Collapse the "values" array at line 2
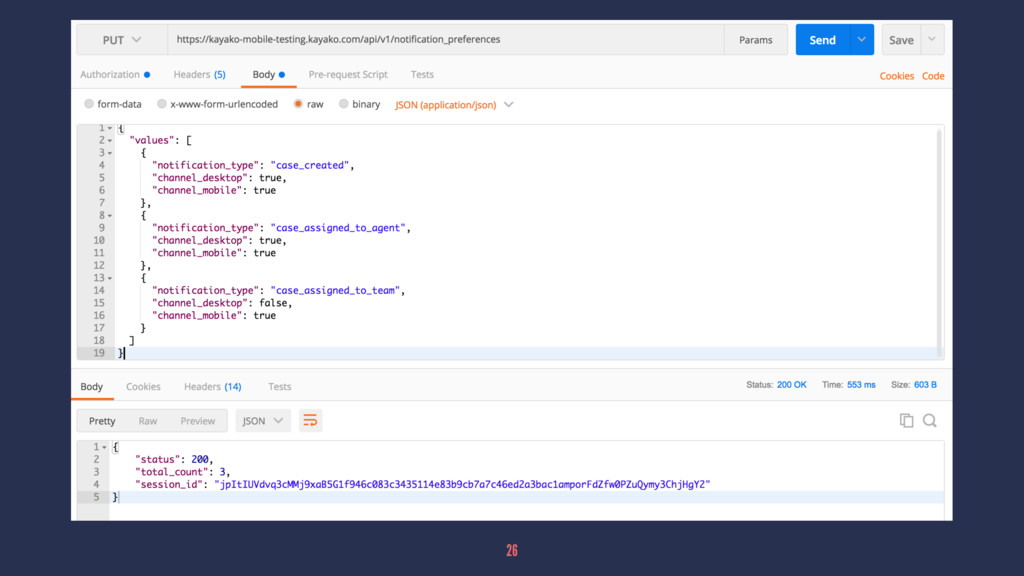 [110, 141]
